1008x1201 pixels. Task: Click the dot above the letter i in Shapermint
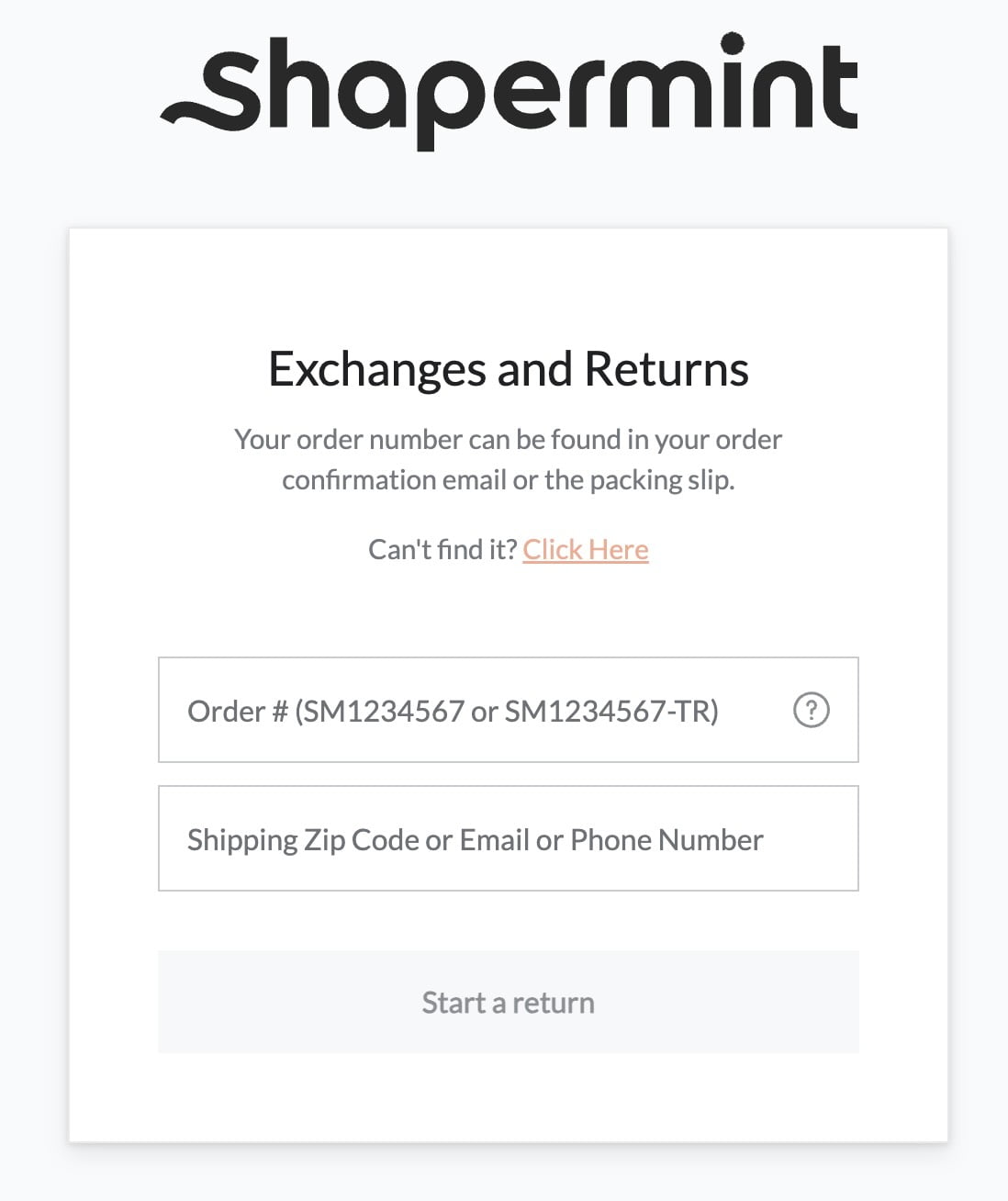(730, 41)
